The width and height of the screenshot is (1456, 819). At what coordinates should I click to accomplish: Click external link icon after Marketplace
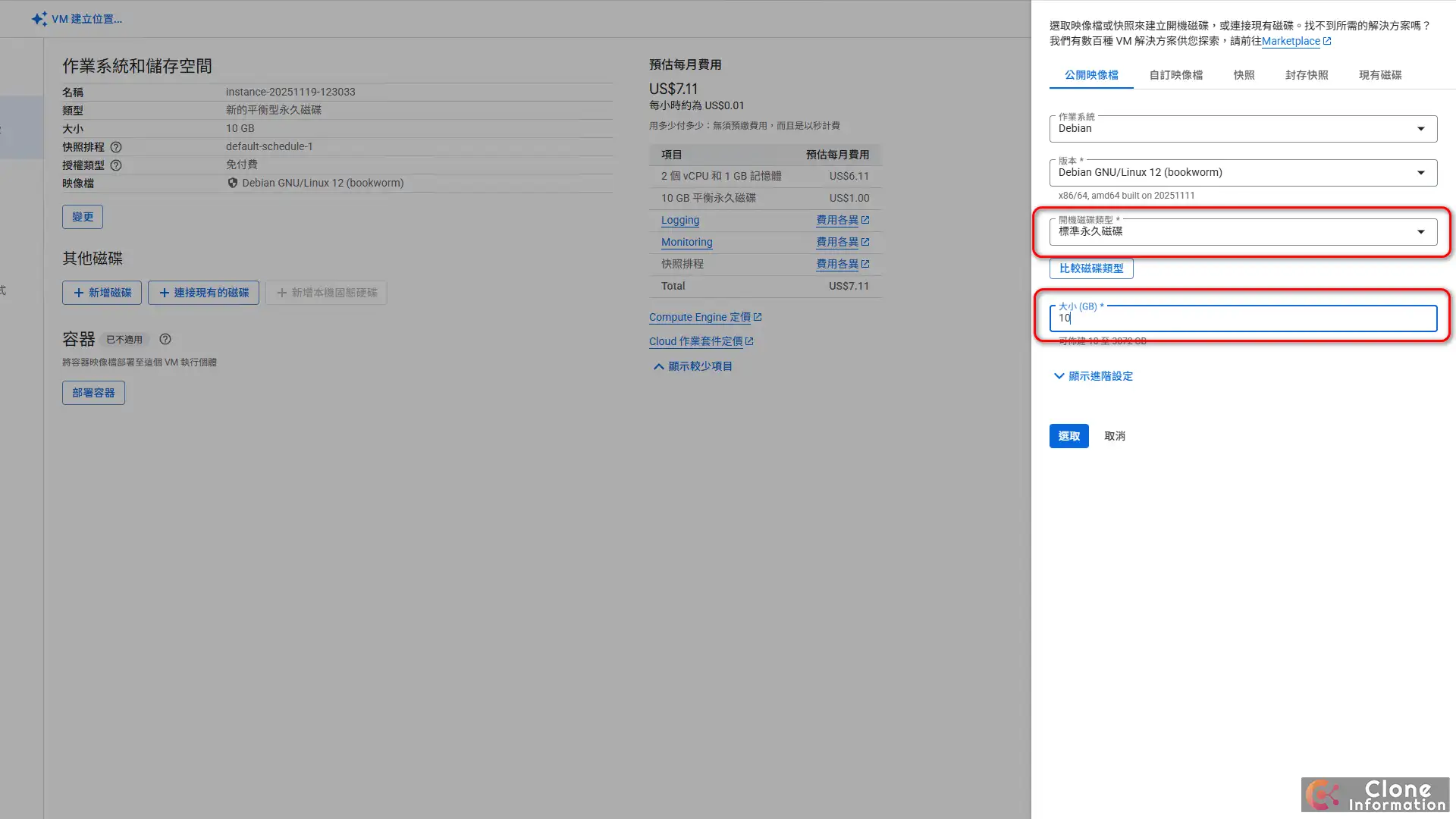(x=1327, y=41)
